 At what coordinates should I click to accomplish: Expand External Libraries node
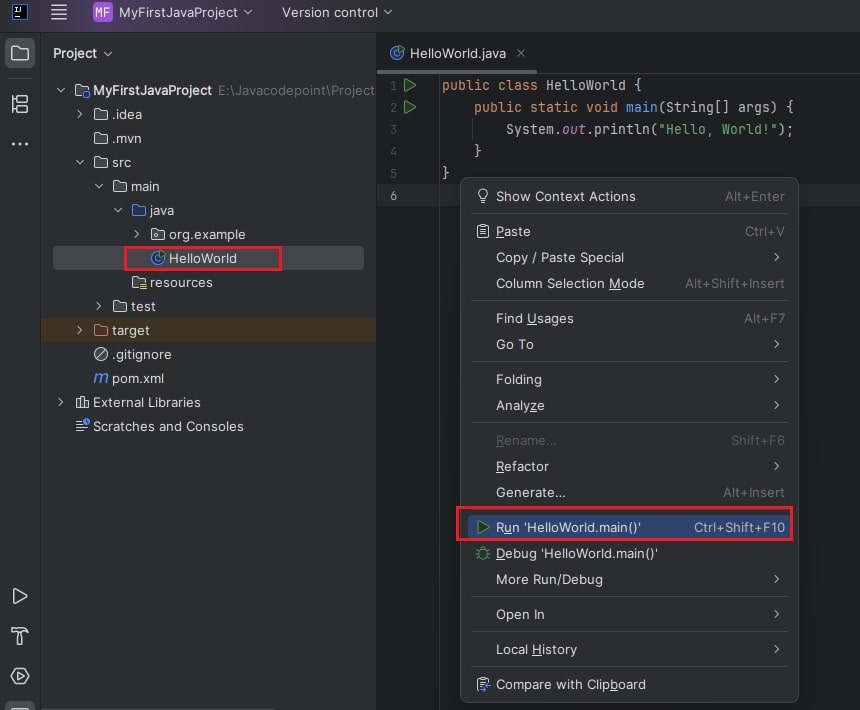click(61, 402)
